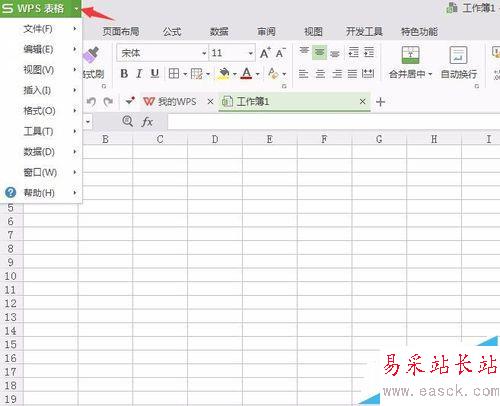Expand the borders dropdown arrow

185,74
